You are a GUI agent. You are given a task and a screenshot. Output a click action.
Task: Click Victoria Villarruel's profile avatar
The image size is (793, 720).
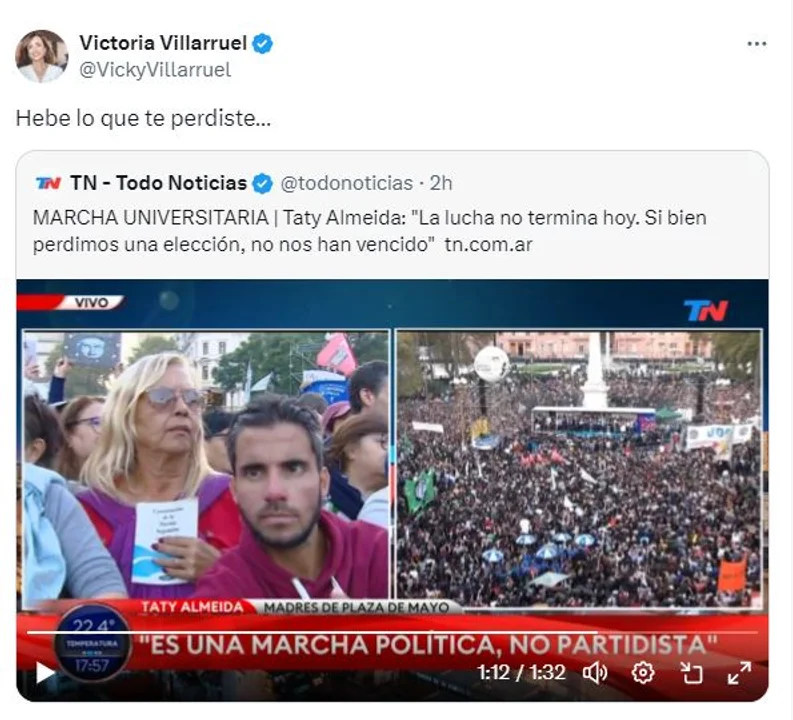click(41, 56)
